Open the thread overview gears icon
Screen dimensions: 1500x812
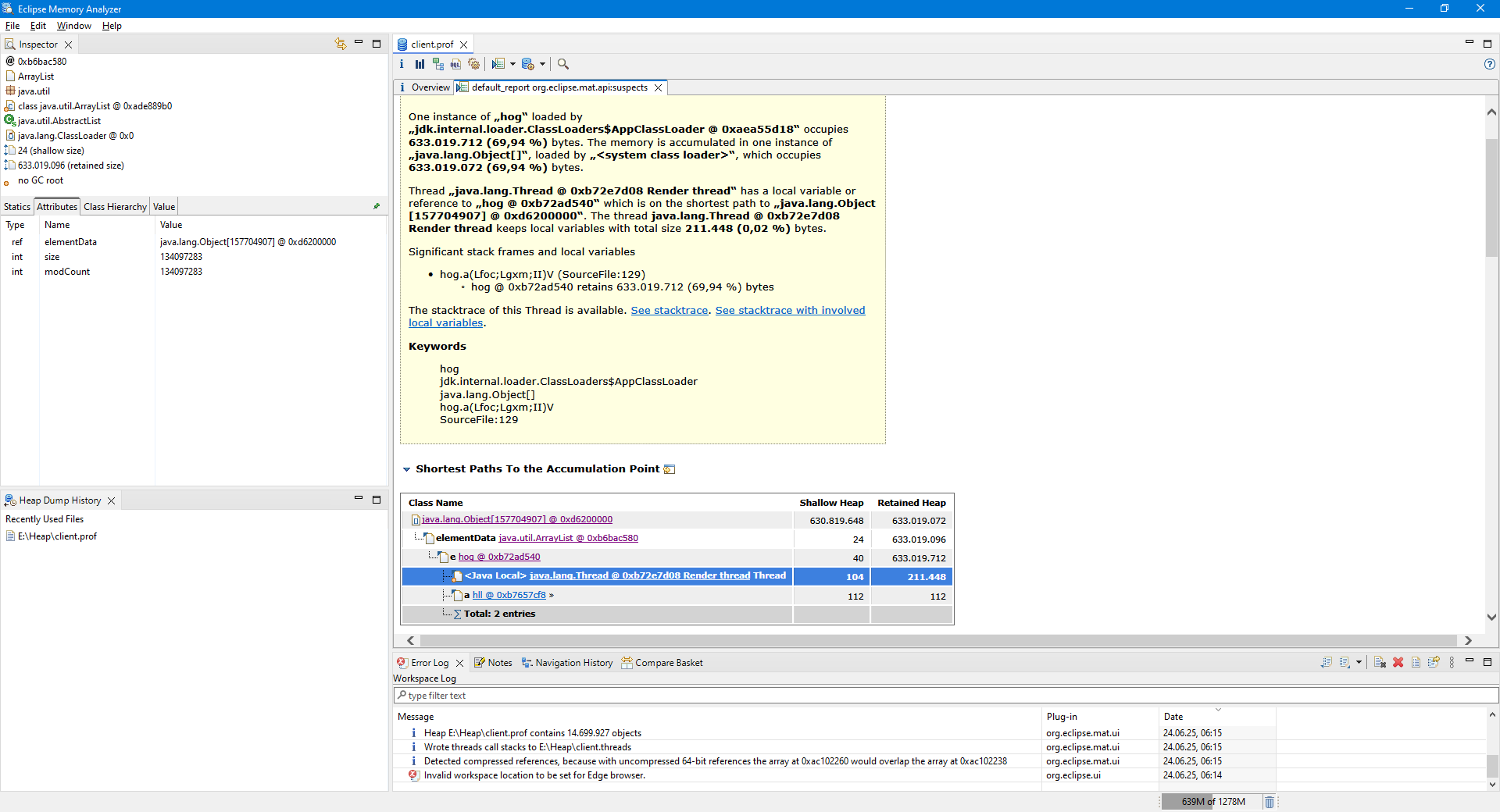(473, 64)
